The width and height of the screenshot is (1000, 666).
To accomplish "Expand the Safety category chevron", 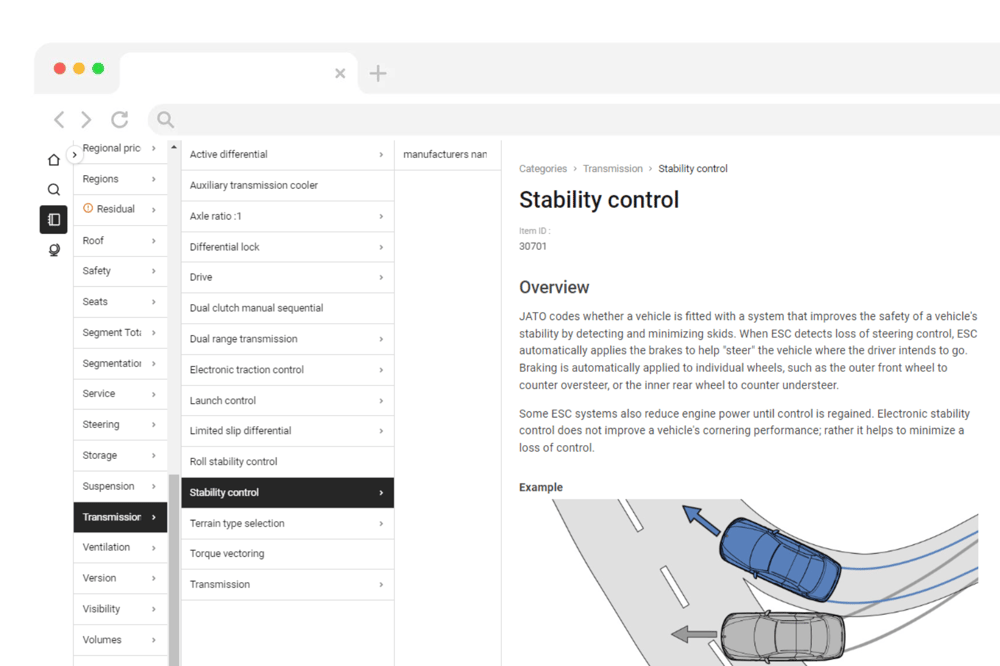I will click(x=153, y=270).
